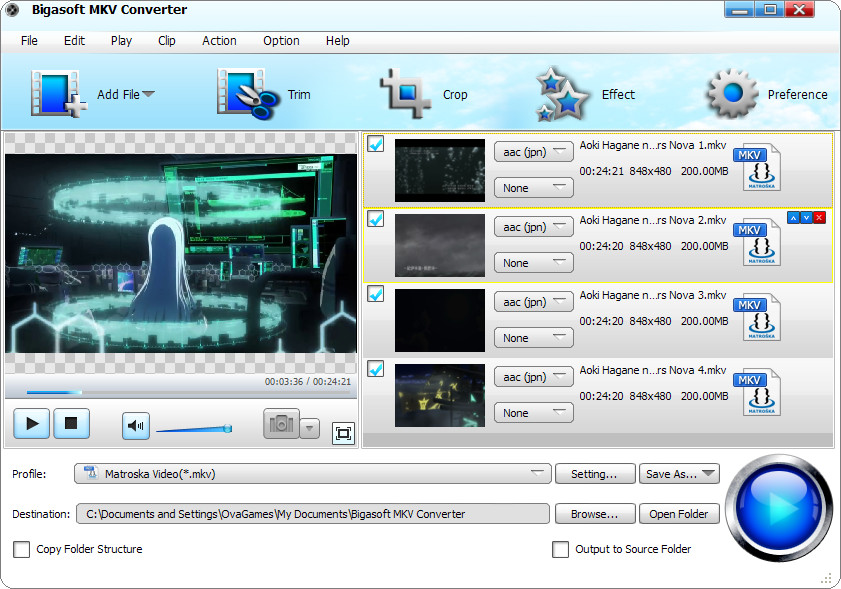Open the Help menu

pos(337,41)
